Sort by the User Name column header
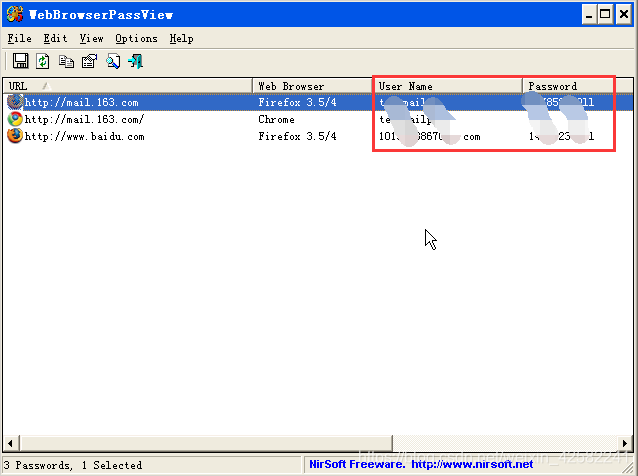The height and width of the screenshot is (476, 638). click(447, 86)
